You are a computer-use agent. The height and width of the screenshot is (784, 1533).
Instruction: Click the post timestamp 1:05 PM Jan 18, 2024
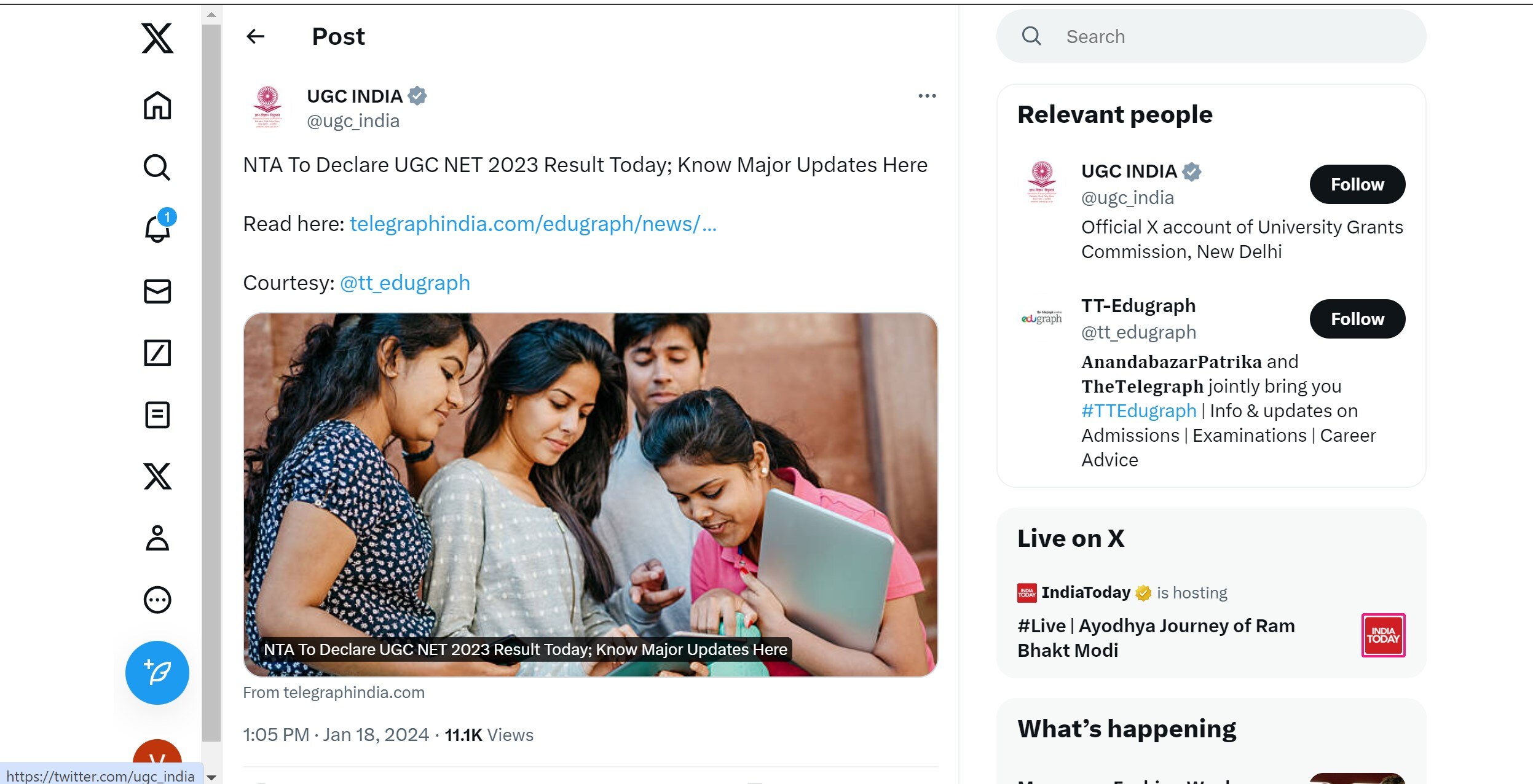[x=336, y=735]
